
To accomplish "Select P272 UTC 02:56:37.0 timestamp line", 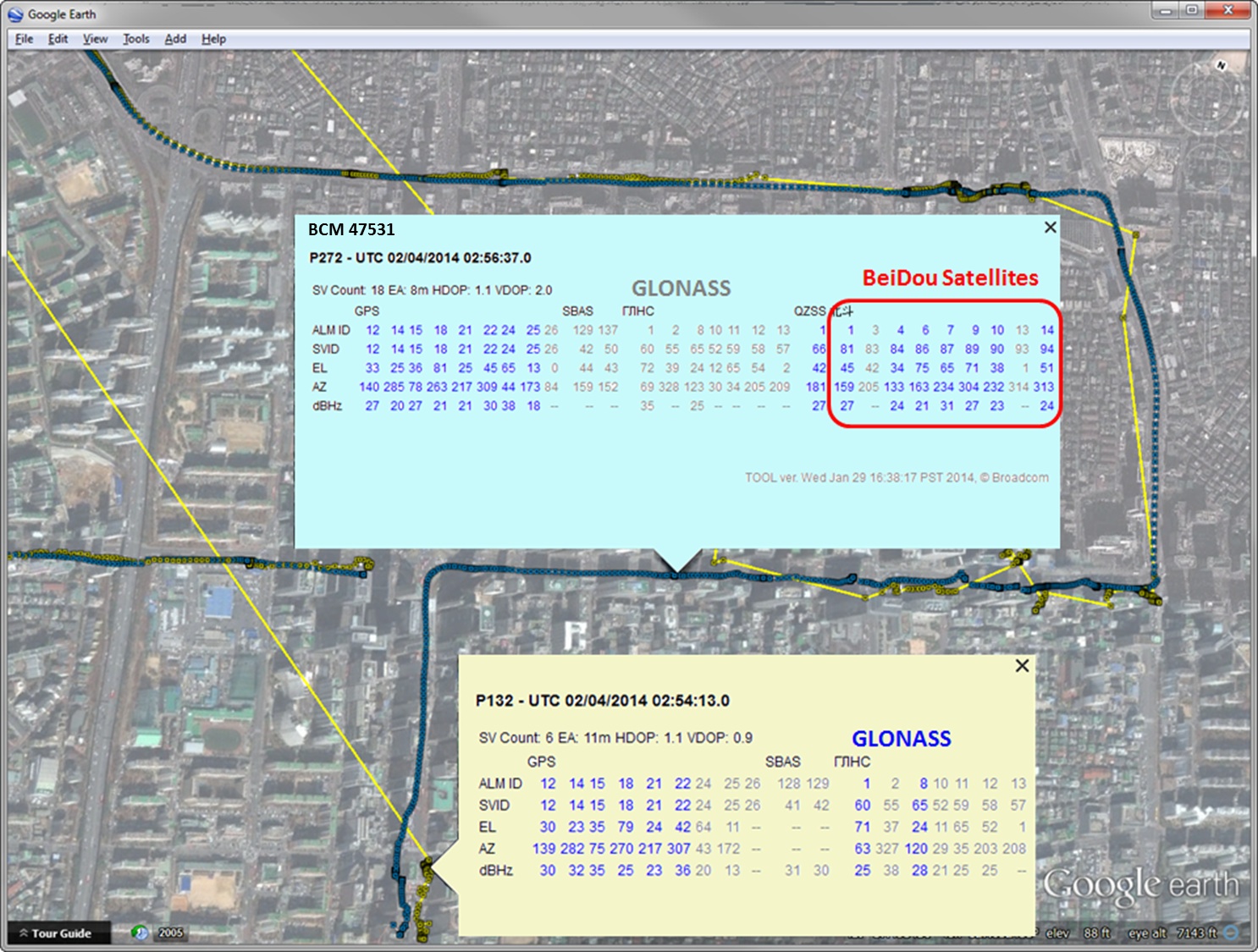I will 420,257.
